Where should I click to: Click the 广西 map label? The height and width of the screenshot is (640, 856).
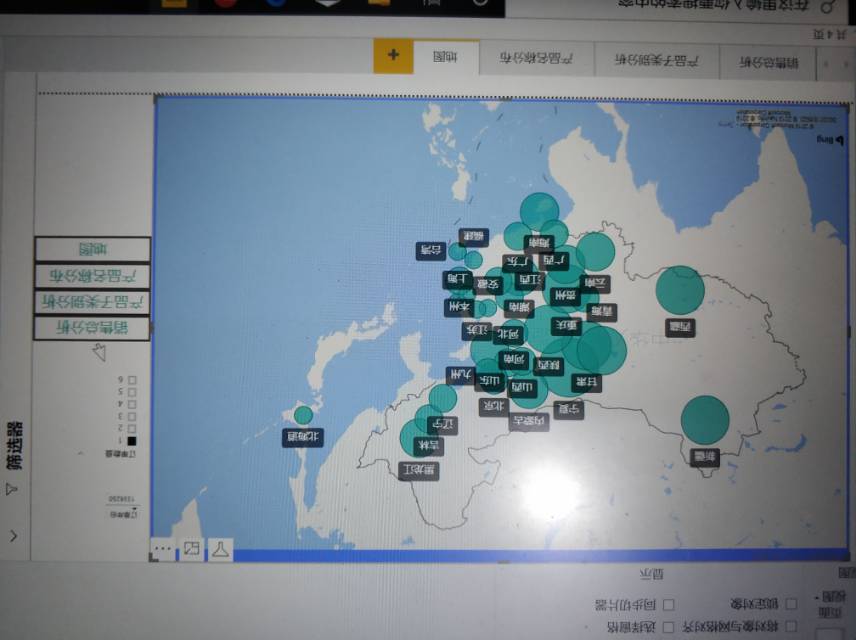click(x=554, y=262)
